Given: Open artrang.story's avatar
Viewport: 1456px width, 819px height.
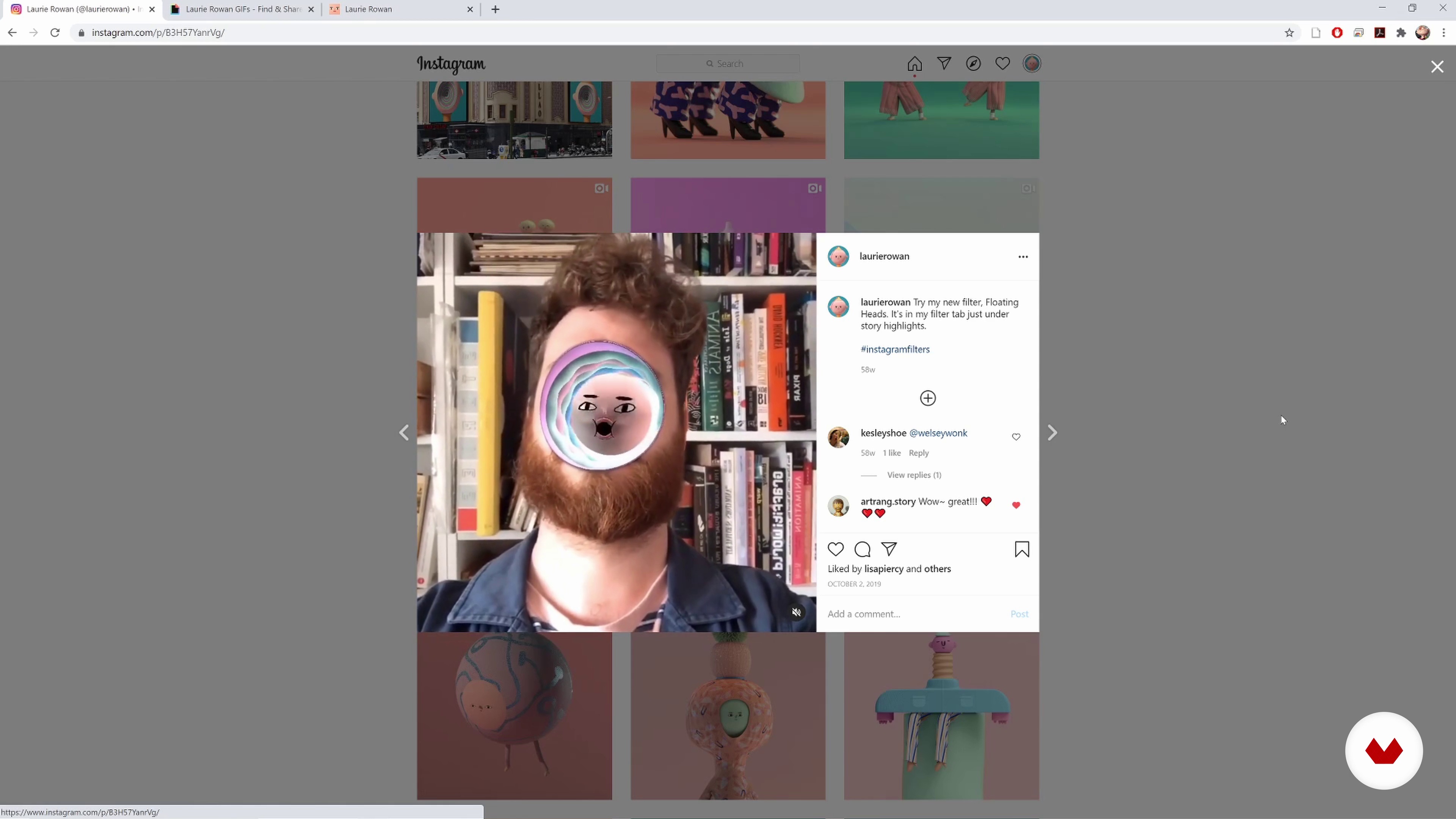Looking at the screenshot, I should pyautogui.click(x=838, y=506).
